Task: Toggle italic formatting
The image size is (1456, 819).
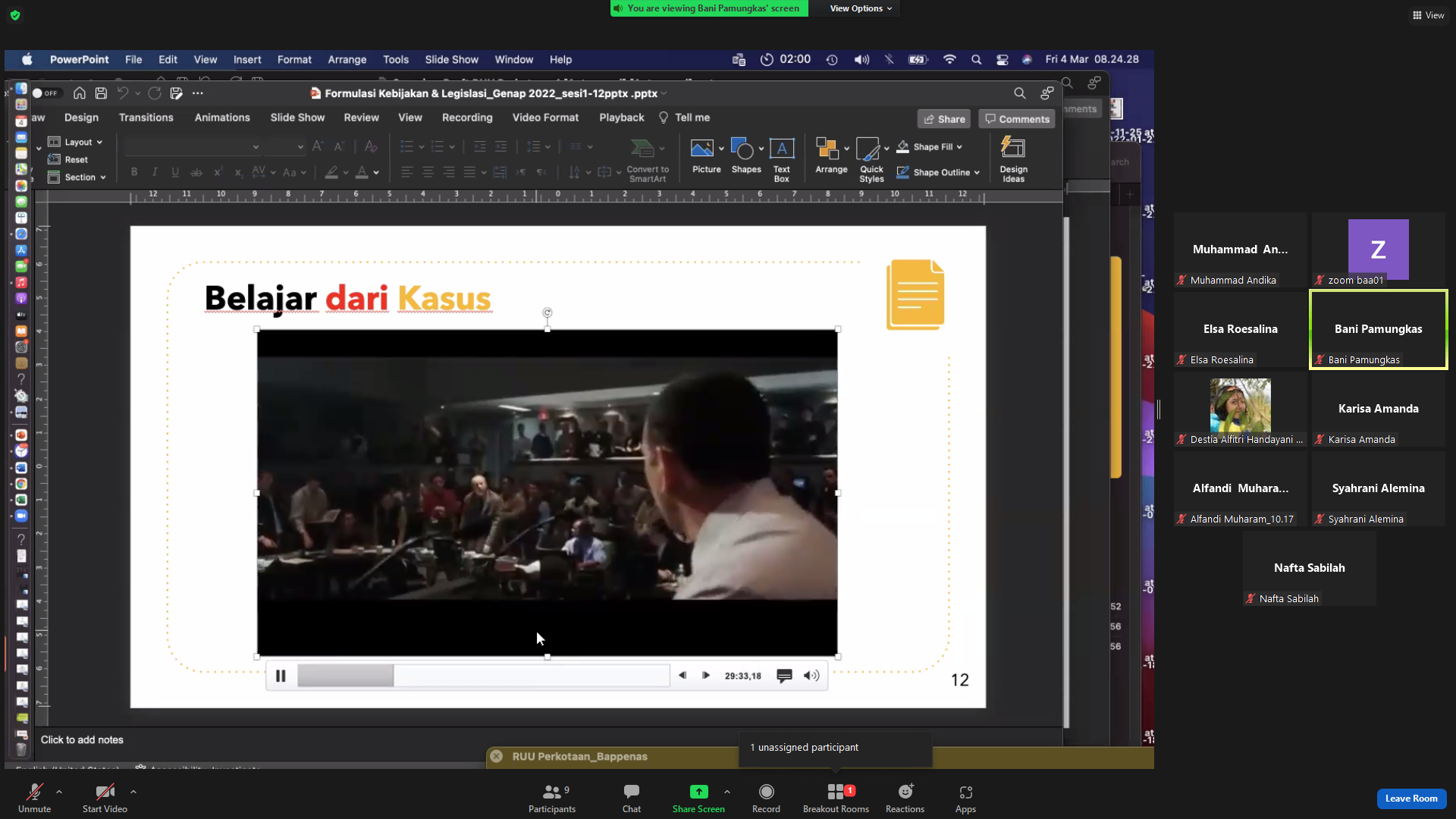Action: 155,172
